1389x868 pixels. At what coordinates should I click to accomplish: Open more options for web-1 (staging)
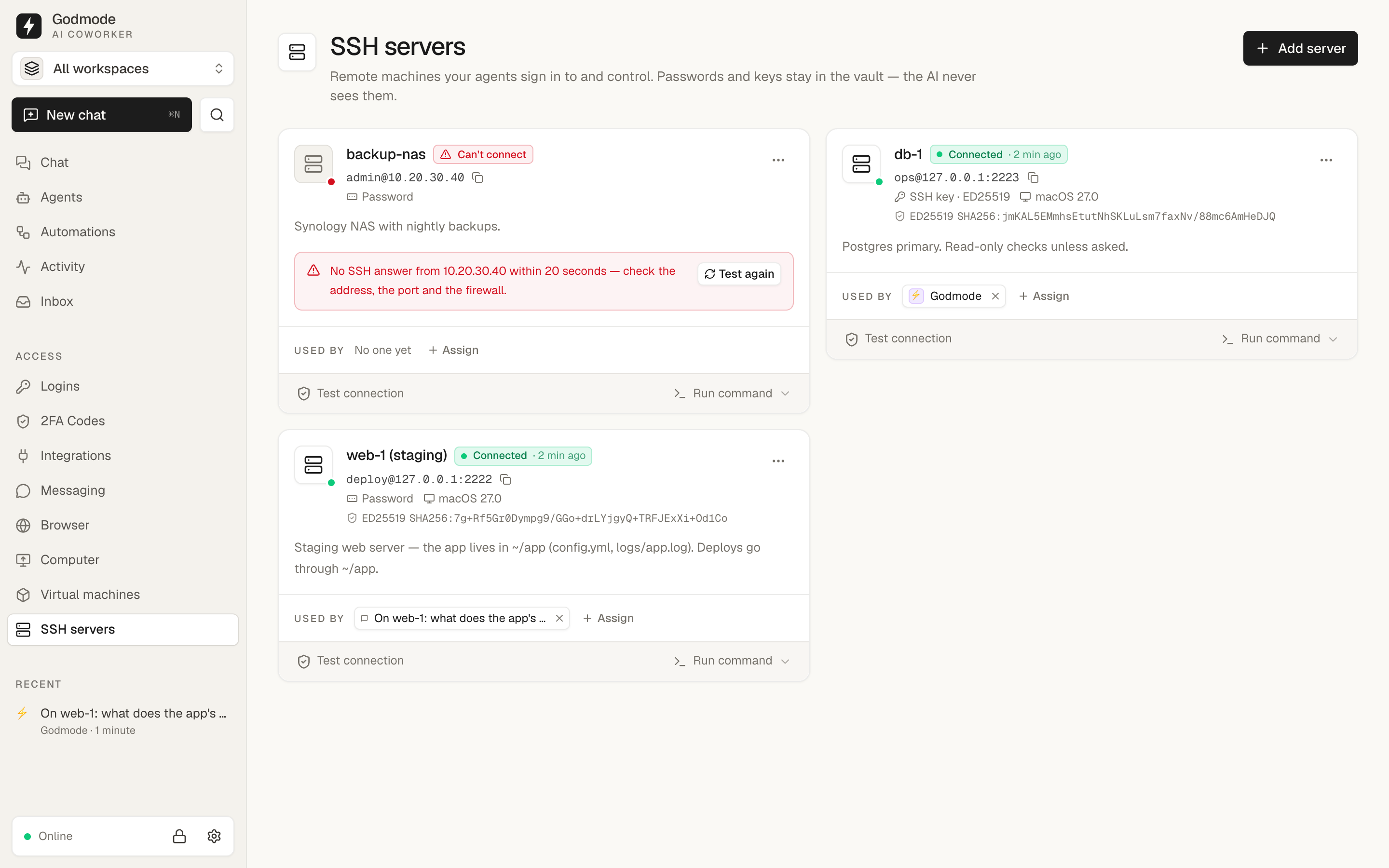tap(778, 461)
